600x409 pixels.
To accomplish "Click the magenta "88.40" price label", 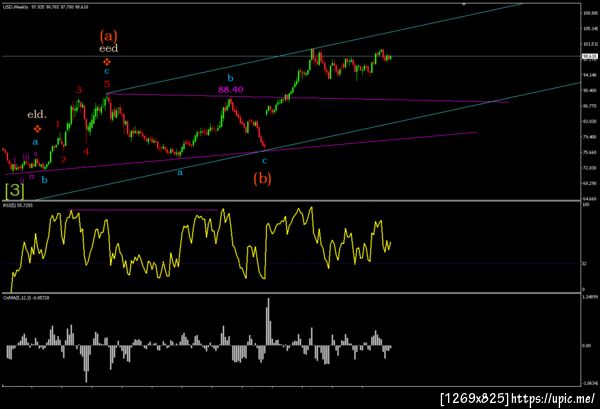I will click(230, 90).
